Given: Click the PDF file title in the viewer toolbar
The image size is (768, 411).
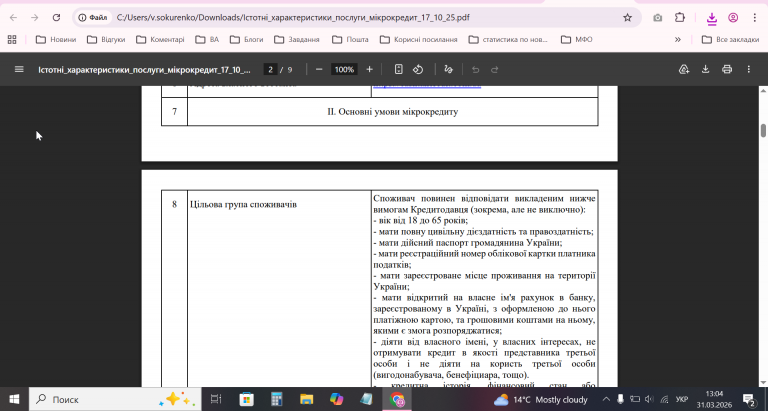Looking at the screenshot, I should point(144,70).
